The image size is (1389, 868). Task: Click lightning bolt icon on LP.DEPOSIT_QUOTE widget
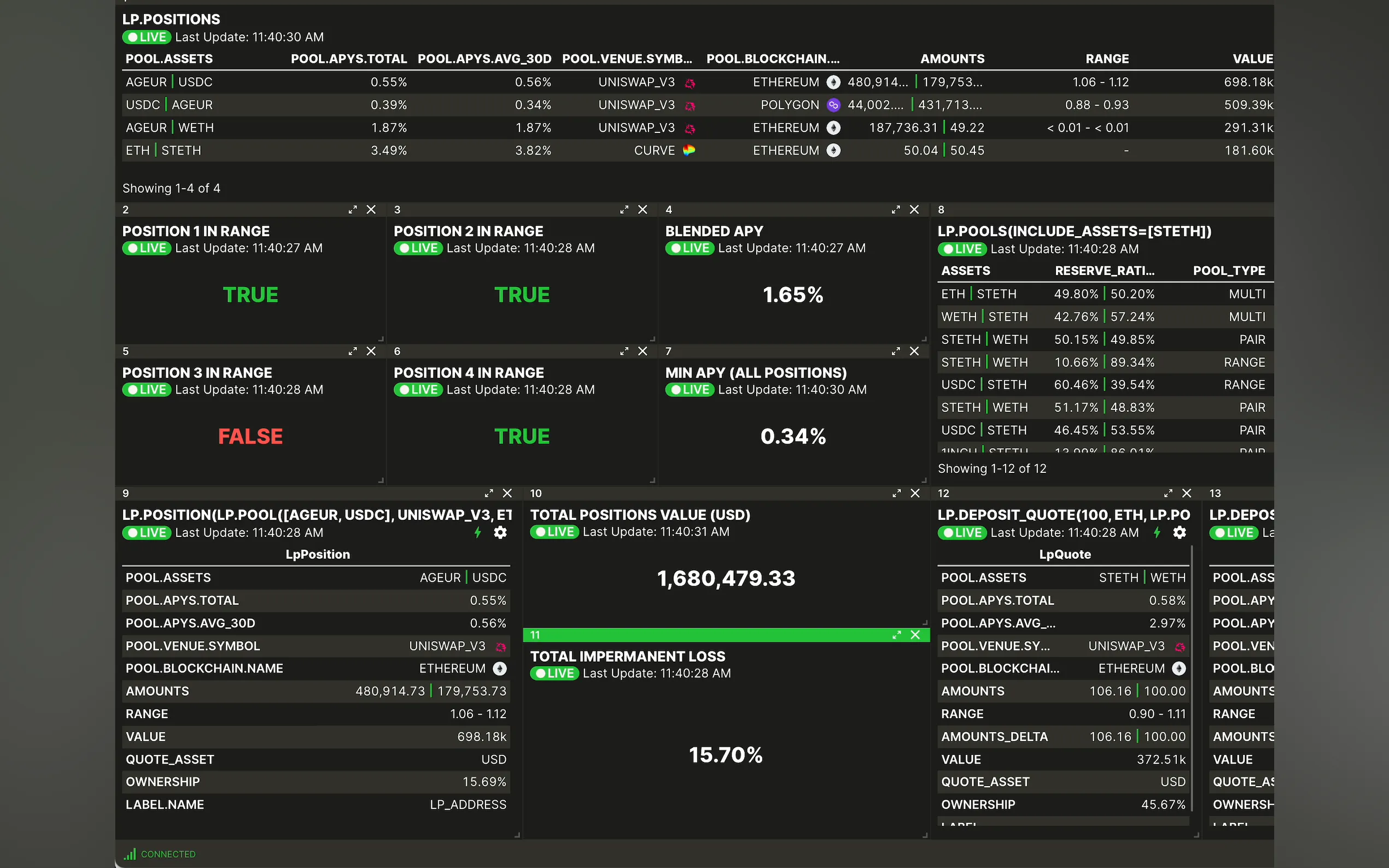pyautogui.click(x=1157, y=533)
